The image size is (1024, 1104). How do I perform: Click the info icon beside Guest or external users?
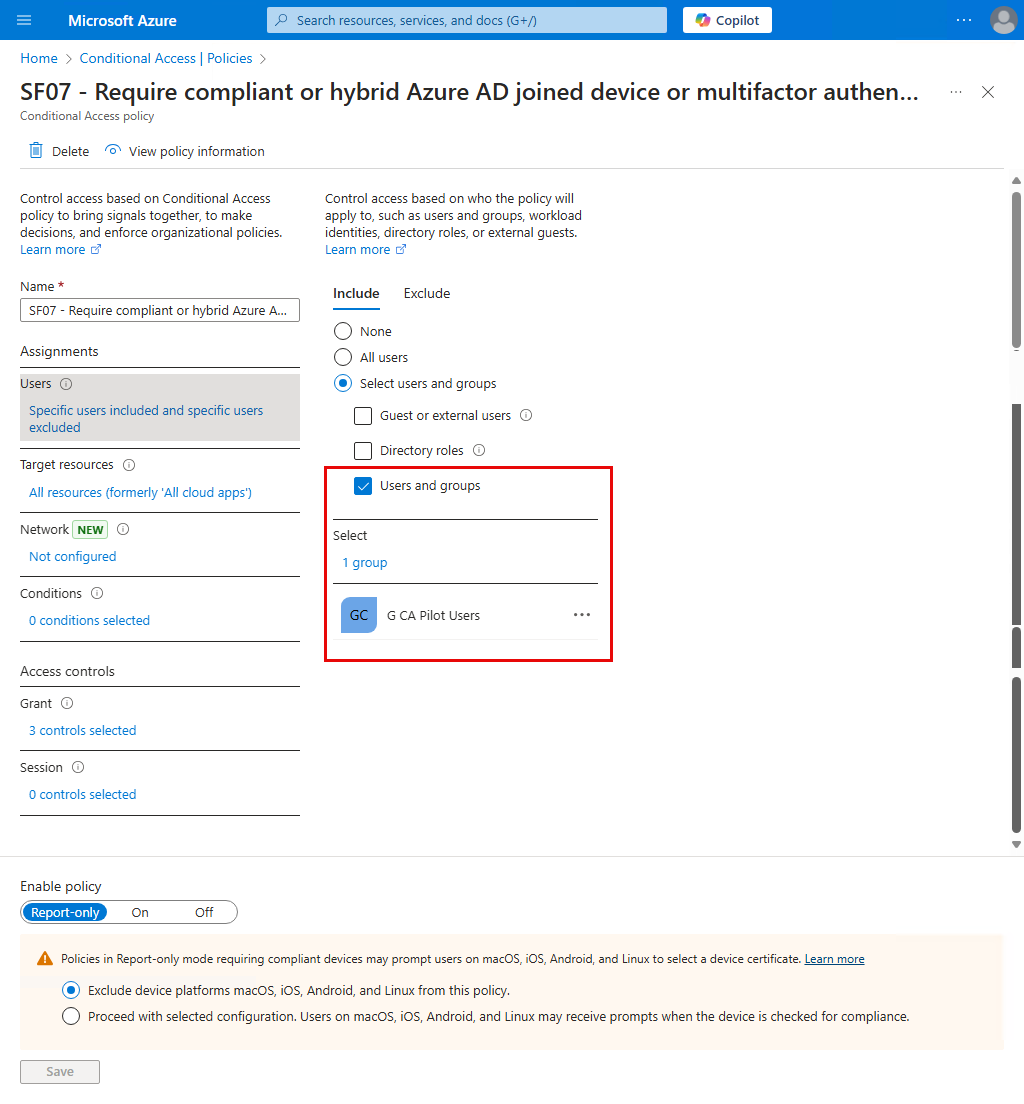[x=526, y=415]
